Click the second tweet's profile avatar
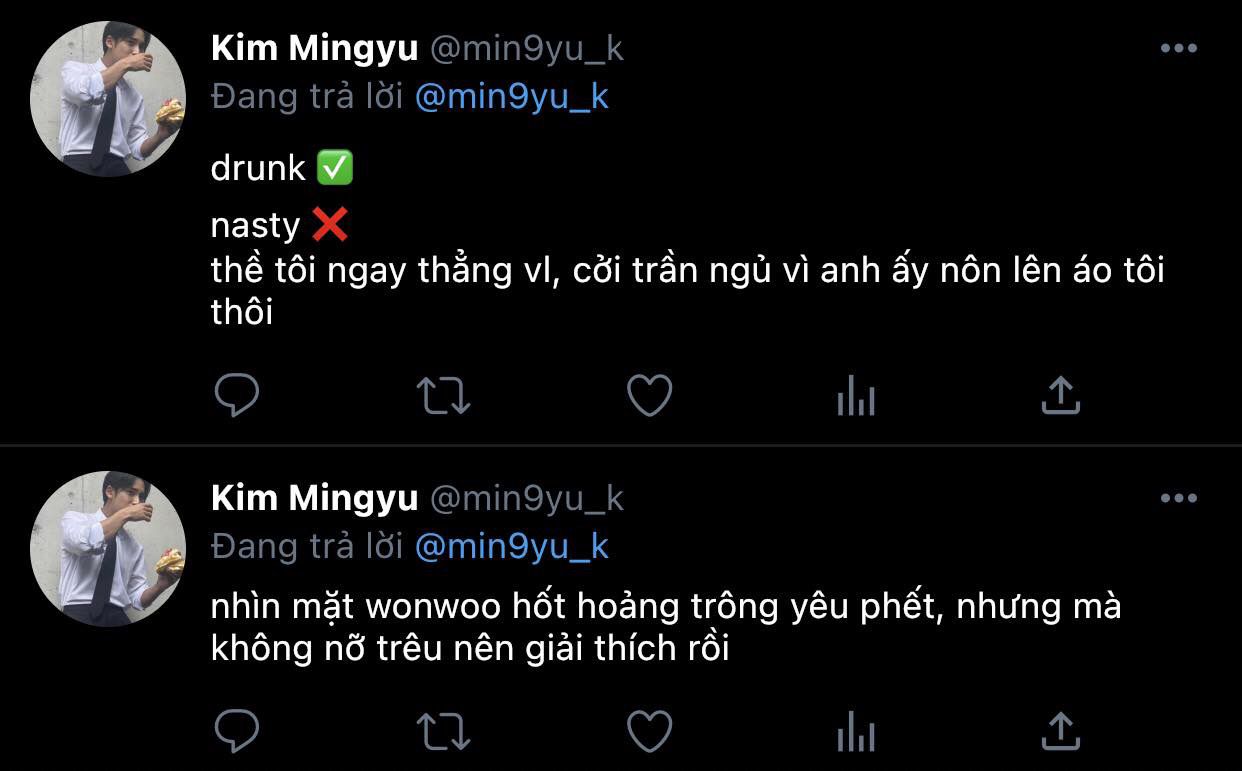 (108, 549)
